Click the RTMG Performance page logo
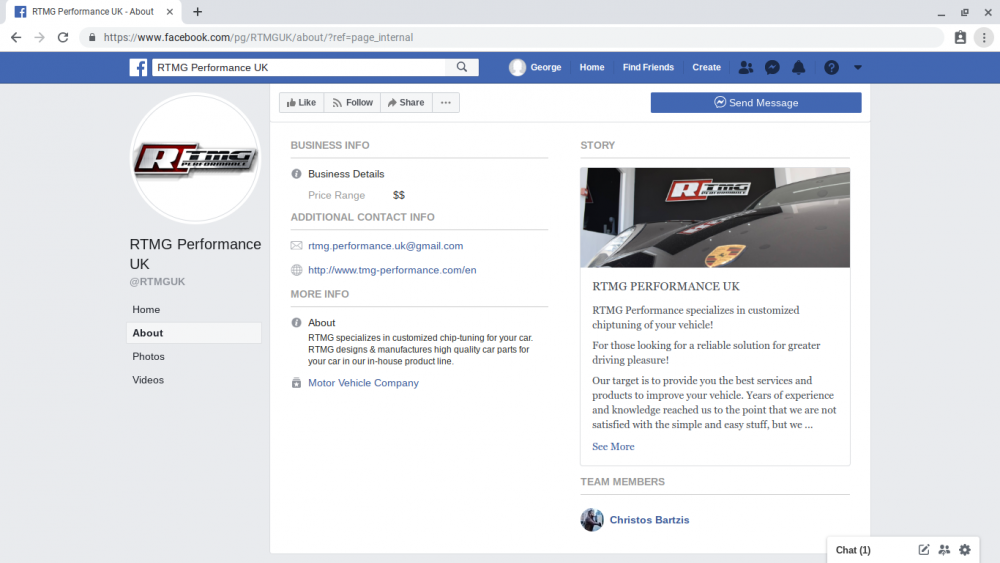 click(x=195, y=158)
